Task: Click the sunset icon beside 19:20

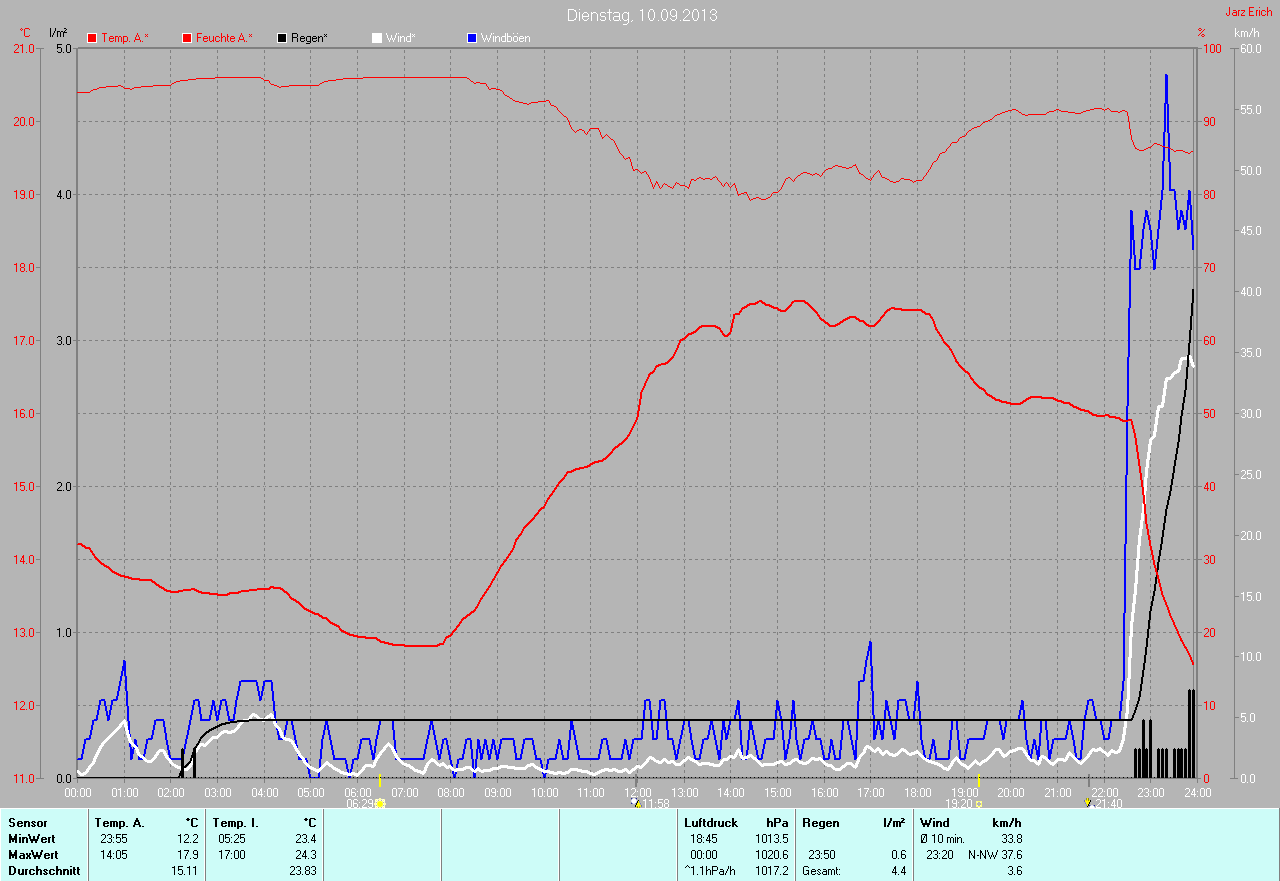Action: coord(978,803)
